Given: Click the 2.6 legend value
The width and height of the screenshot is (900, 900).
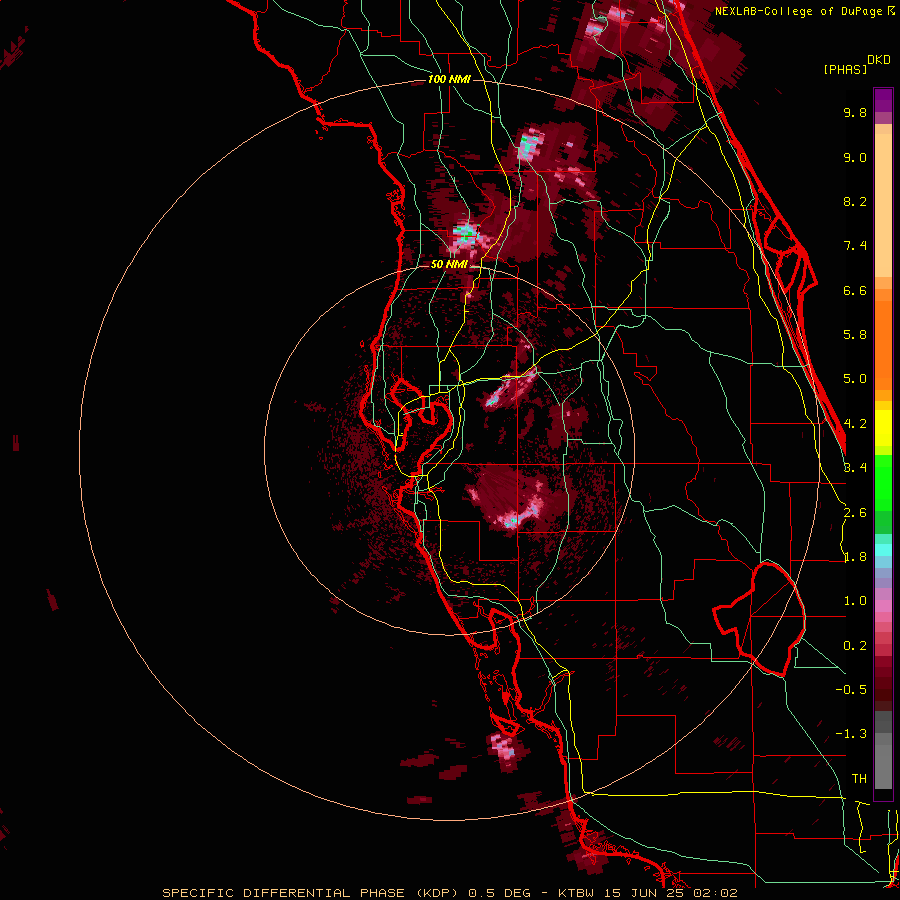Looking at the screenshot, I should (x=855, y=513).
